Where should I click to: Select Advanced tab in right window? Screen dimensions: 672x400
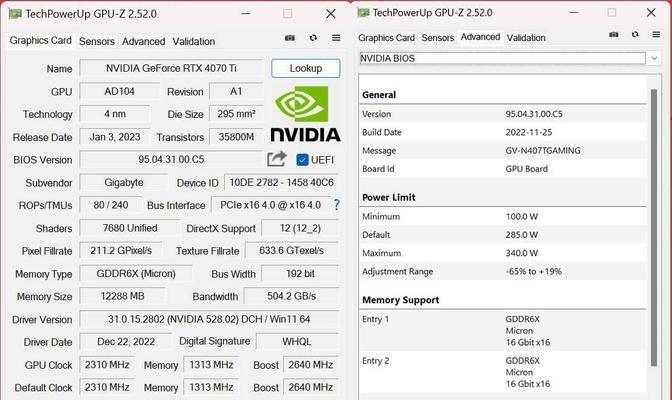pos(480,37)
